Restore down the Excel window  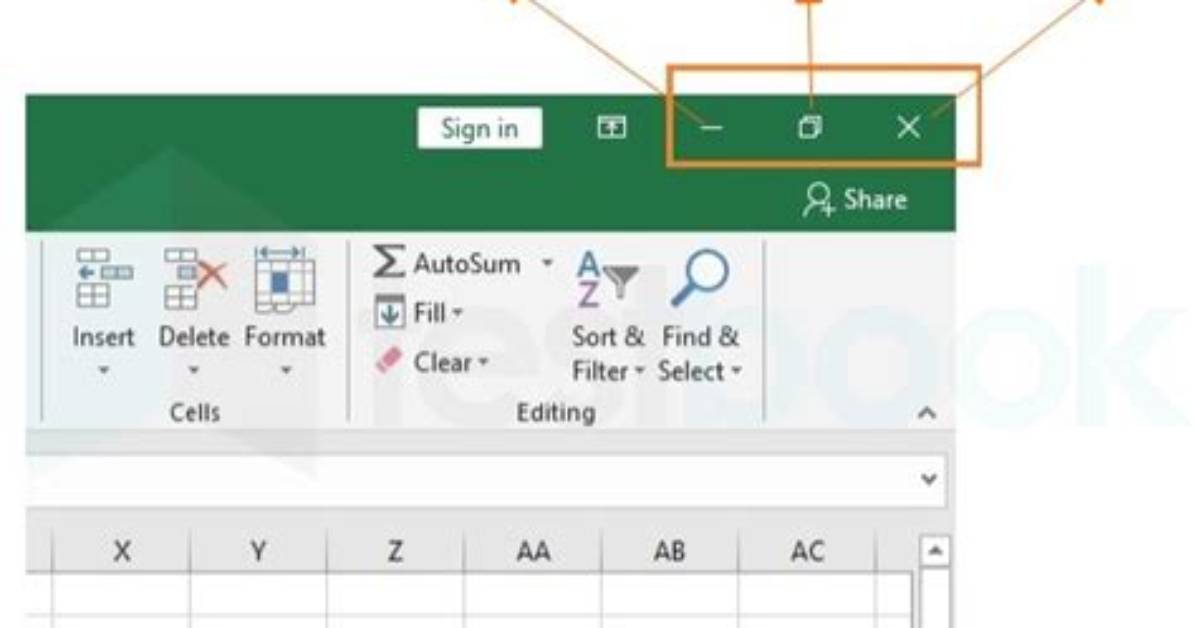pyautogui.click(x=809, y=127)
